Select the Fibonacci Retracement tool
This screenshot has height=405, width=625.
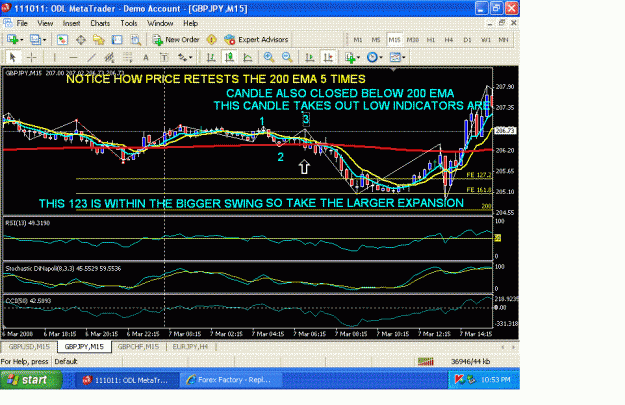(128, 57)
